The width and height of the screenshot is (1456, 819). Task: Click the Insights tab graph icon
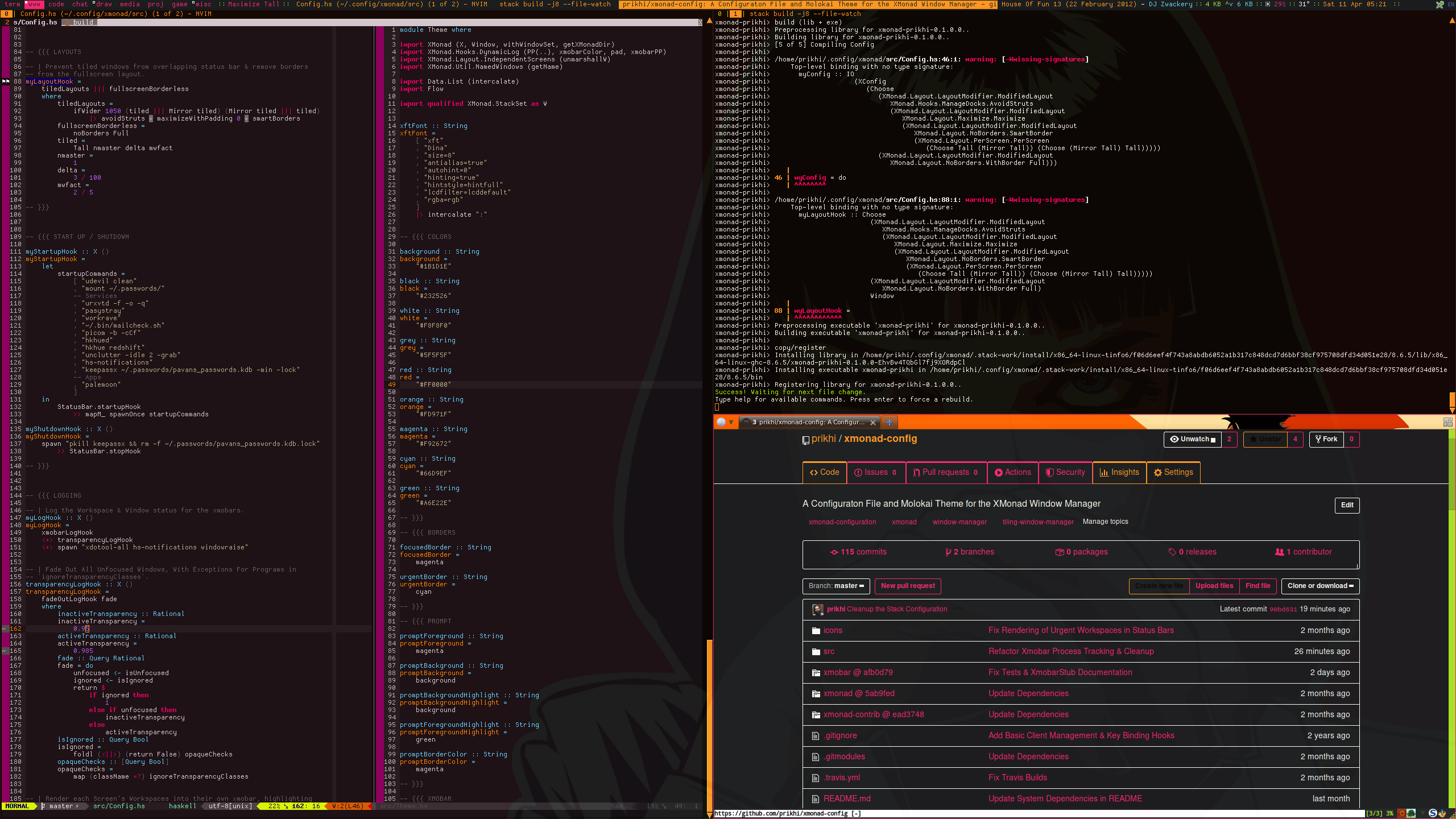[1104, 473]
